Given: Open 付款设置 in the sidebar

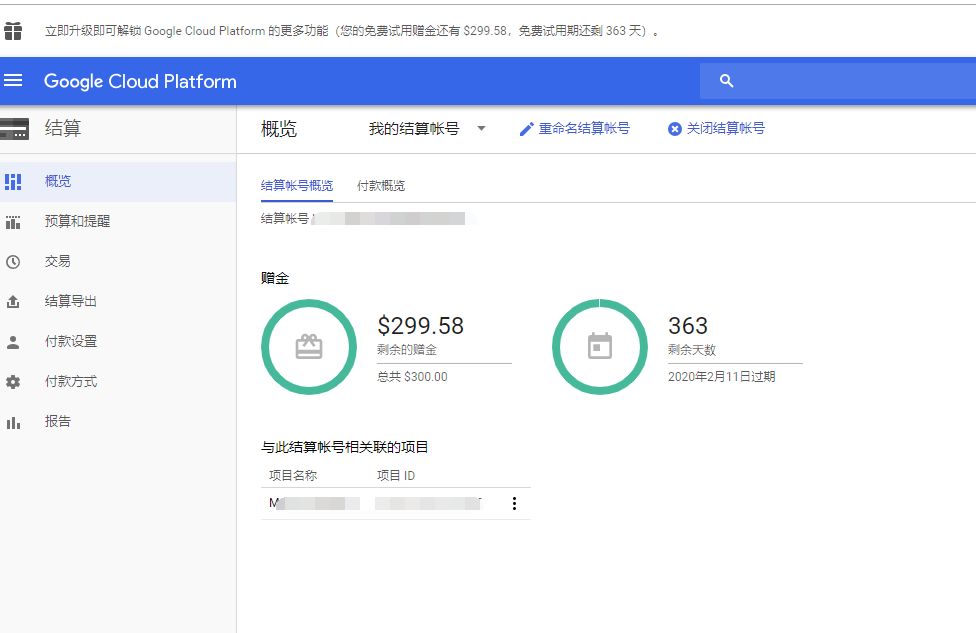Looking at the screenshot, I should (x=118, y=342).
